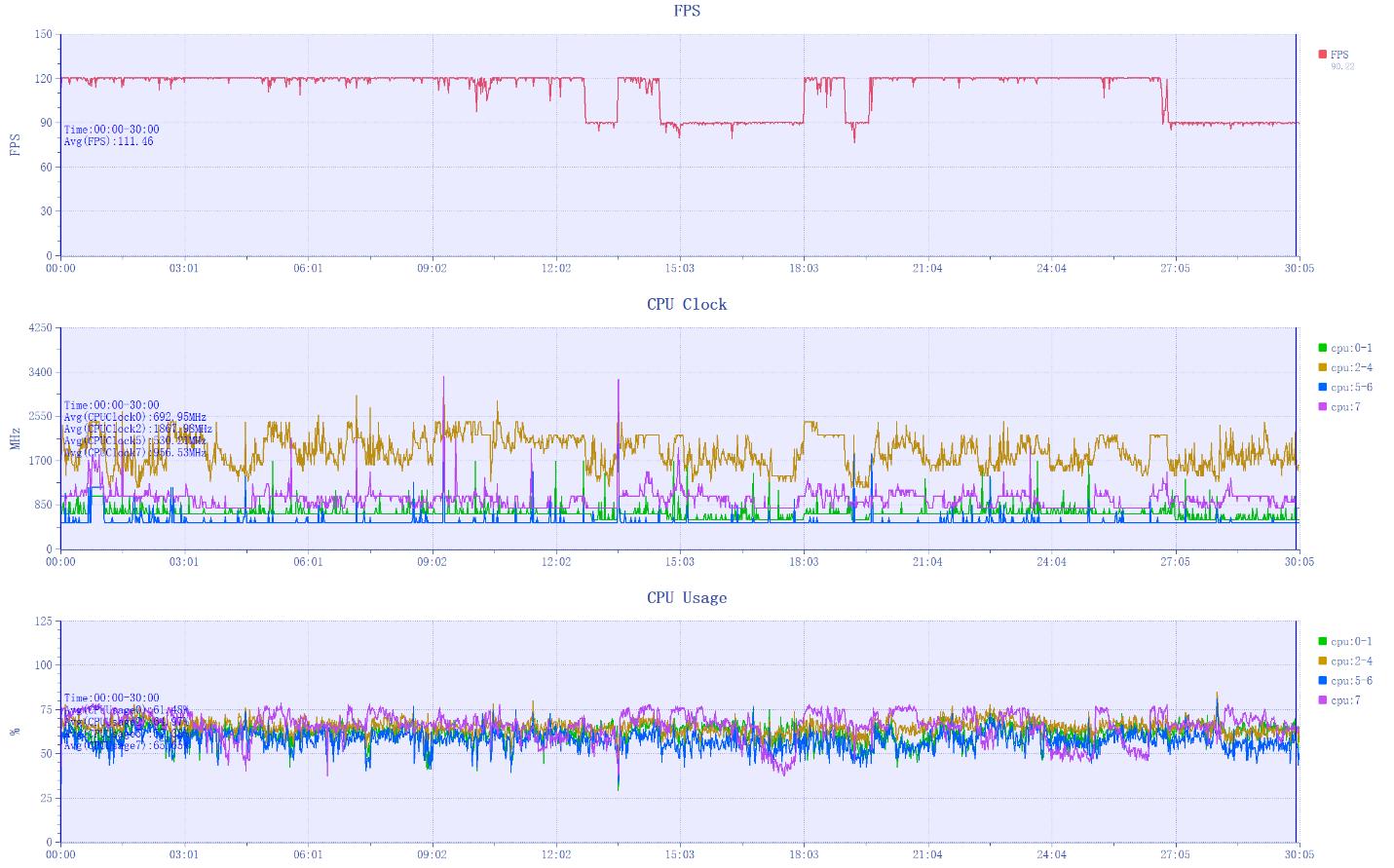Click 15:03 time label under FPS chart
Viewport: 1394px width, 868px height.
coord(680,268)
